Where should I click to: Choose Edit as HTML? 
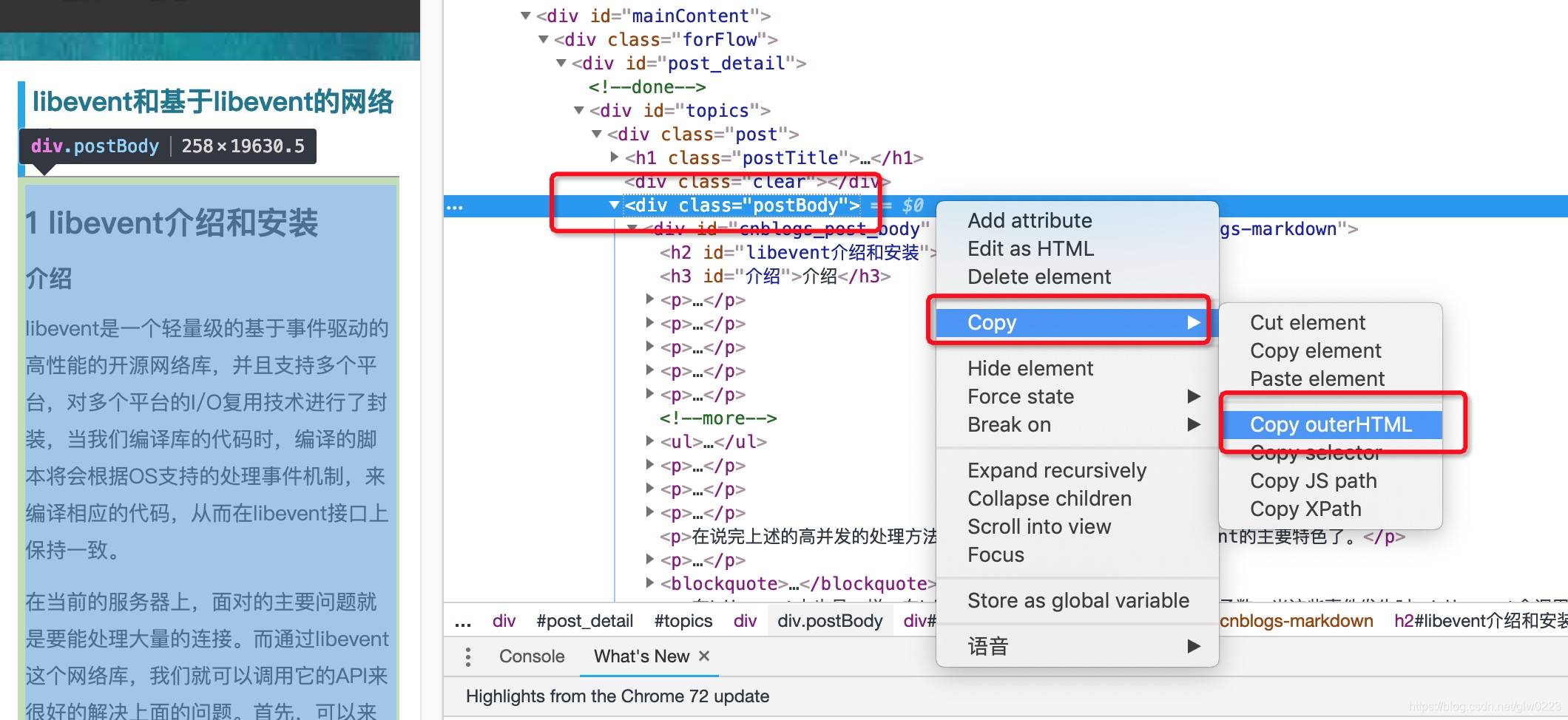pos(1077,248)
